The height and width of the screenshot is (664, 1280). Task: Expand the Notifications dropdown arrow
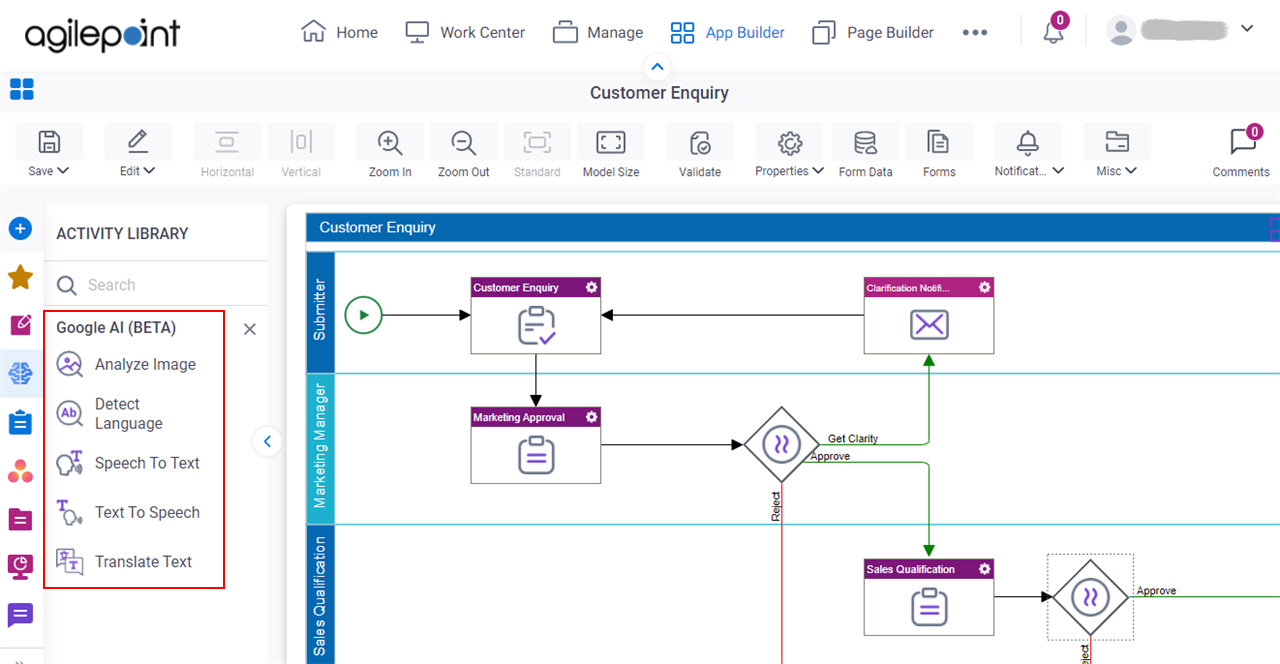coord(1058,171)
